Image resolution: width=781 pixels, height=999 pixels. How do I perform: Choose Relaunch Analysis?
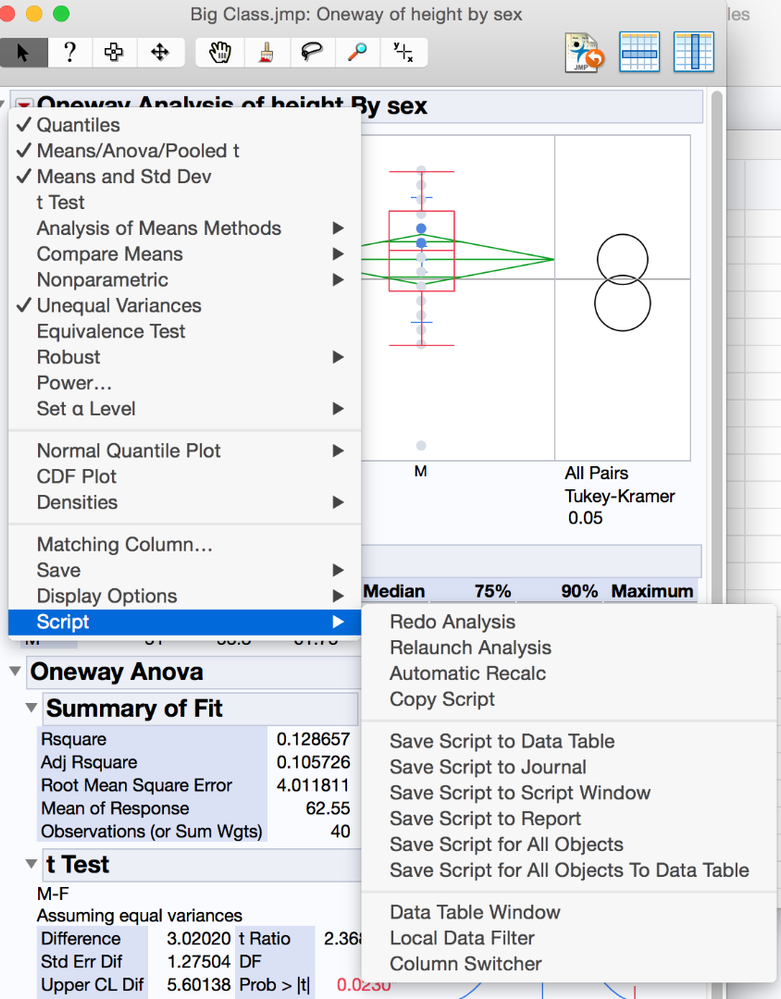[x=569, y=648]
